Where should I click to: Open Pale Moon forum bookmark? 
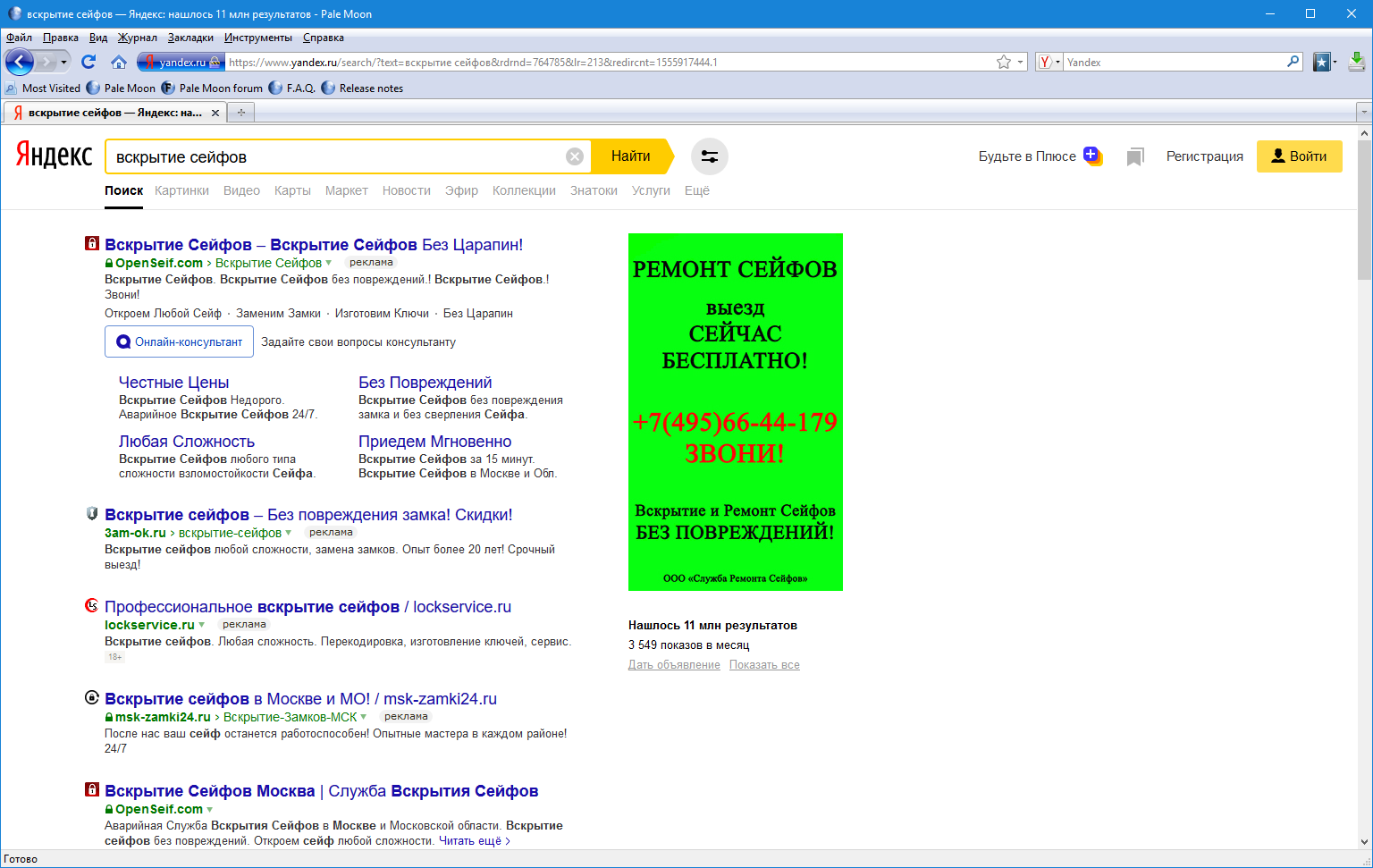point(213,88)
